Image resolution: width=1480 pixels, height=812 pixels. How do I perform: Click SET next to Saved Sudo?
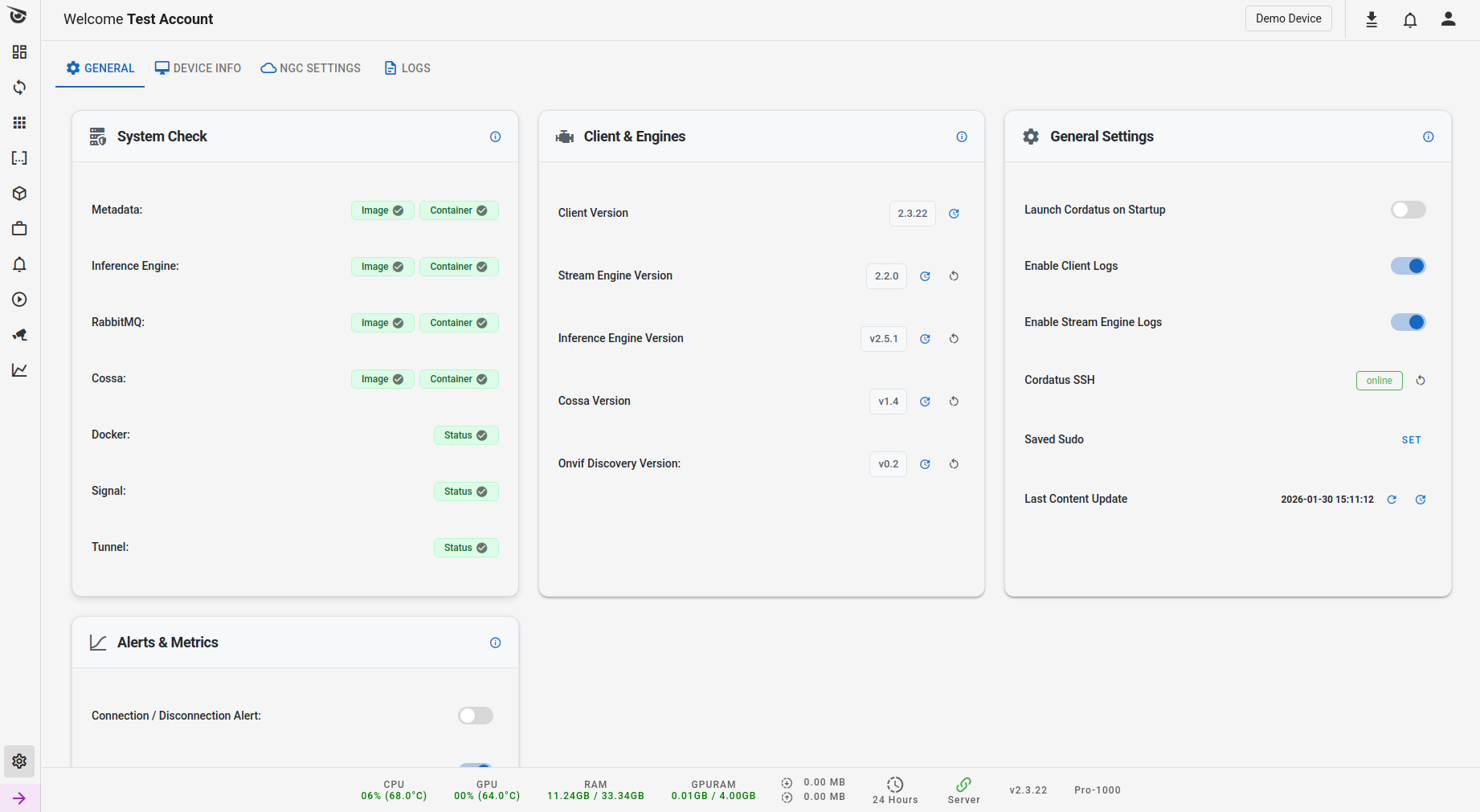point(1411,439)
